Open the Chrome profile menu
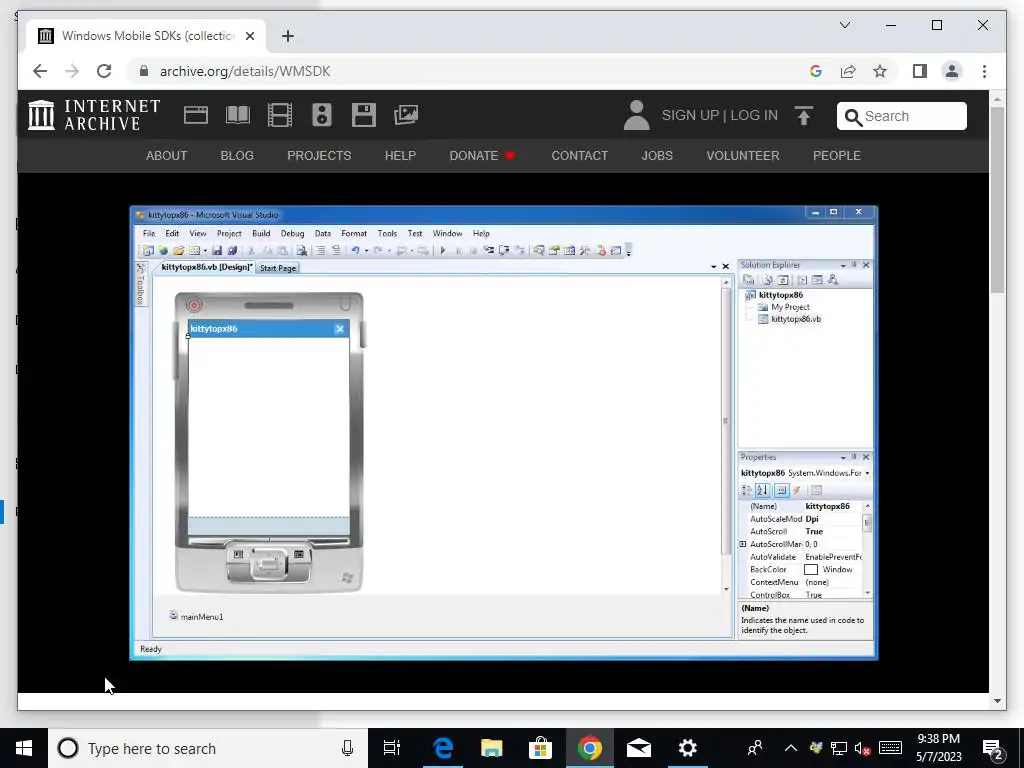Viewport: 1024px width, 768px height. [952, 71]
